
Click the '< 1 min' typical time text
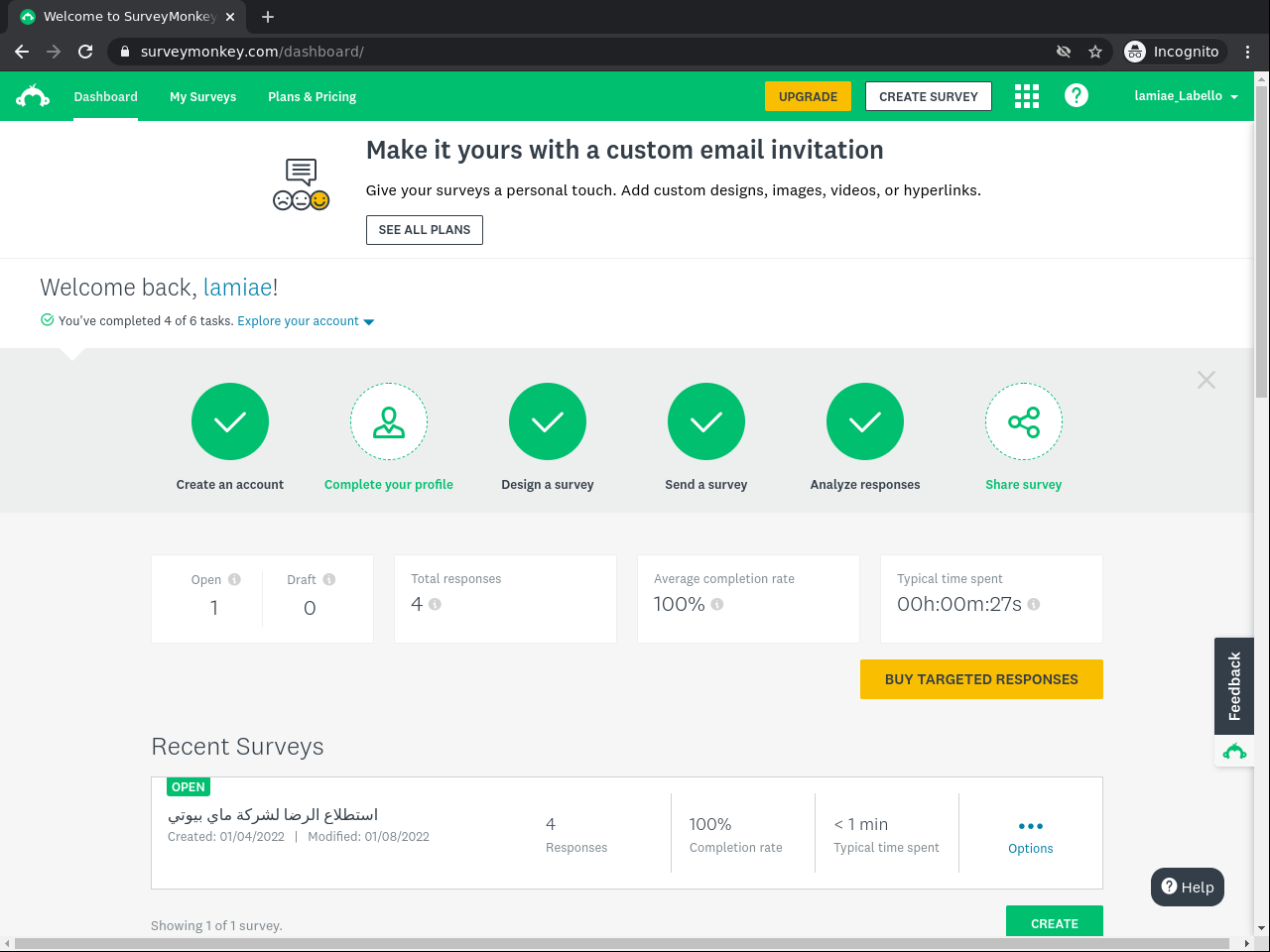[x=861, y=824]
